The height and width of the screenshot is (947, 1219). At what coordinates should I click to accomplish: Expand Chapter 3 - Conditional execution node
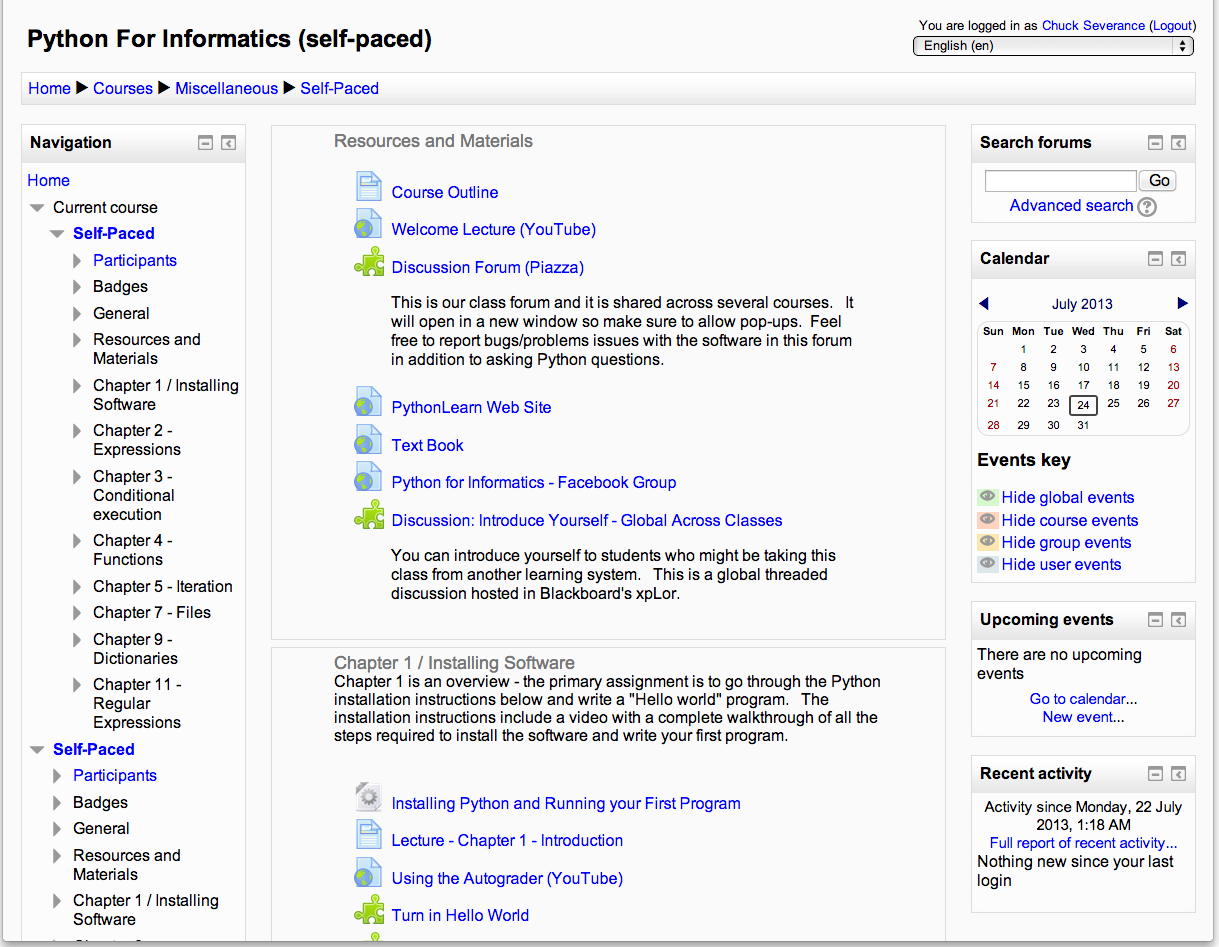point(77,477)
